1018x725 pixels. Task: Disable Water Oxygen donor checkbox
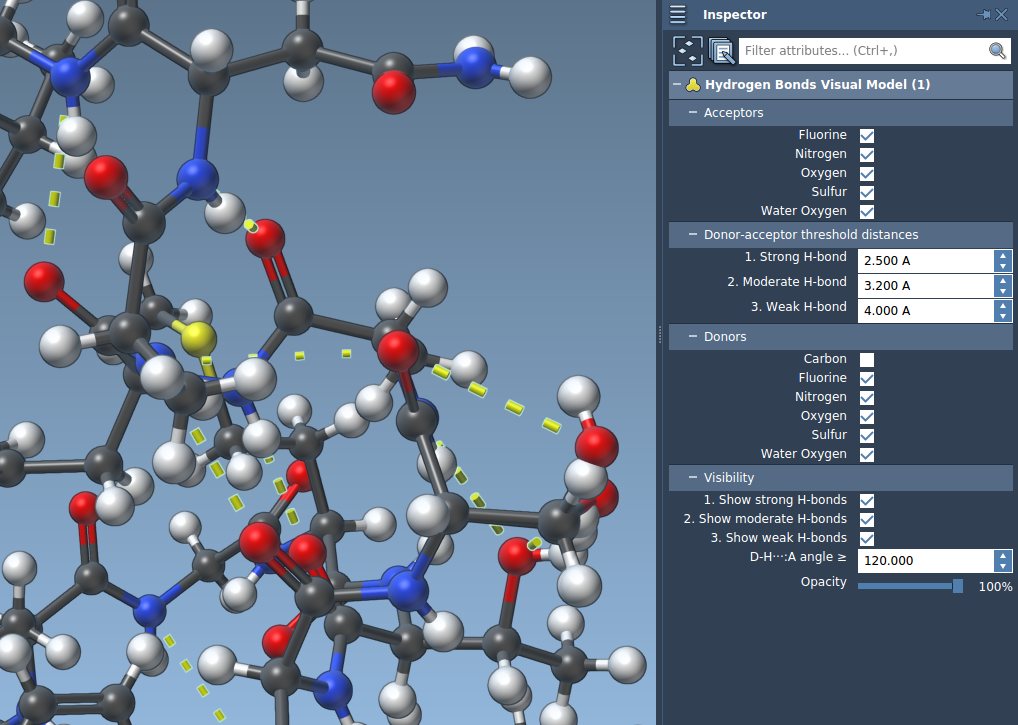click(x=867, y=454)
